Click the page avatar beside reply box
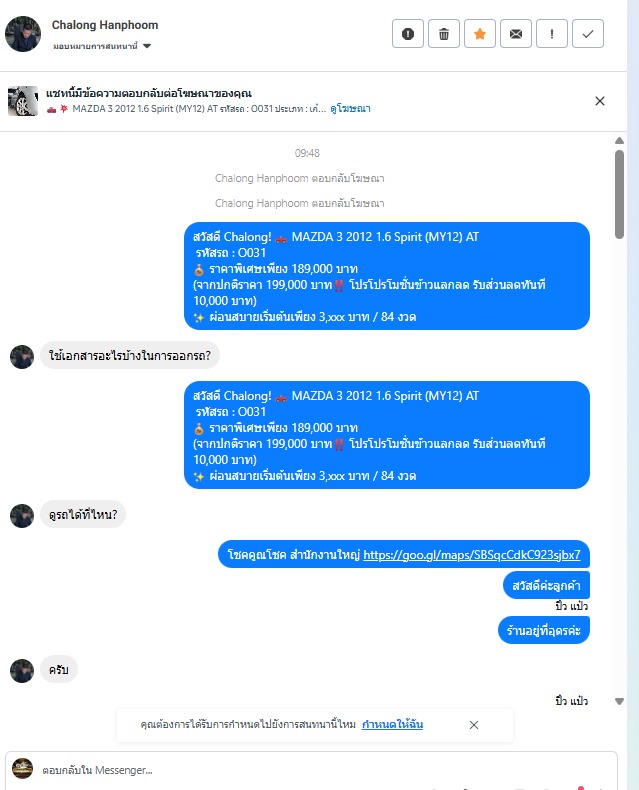The width and height of the screenshot is (639, 790). tap(22, 768)
